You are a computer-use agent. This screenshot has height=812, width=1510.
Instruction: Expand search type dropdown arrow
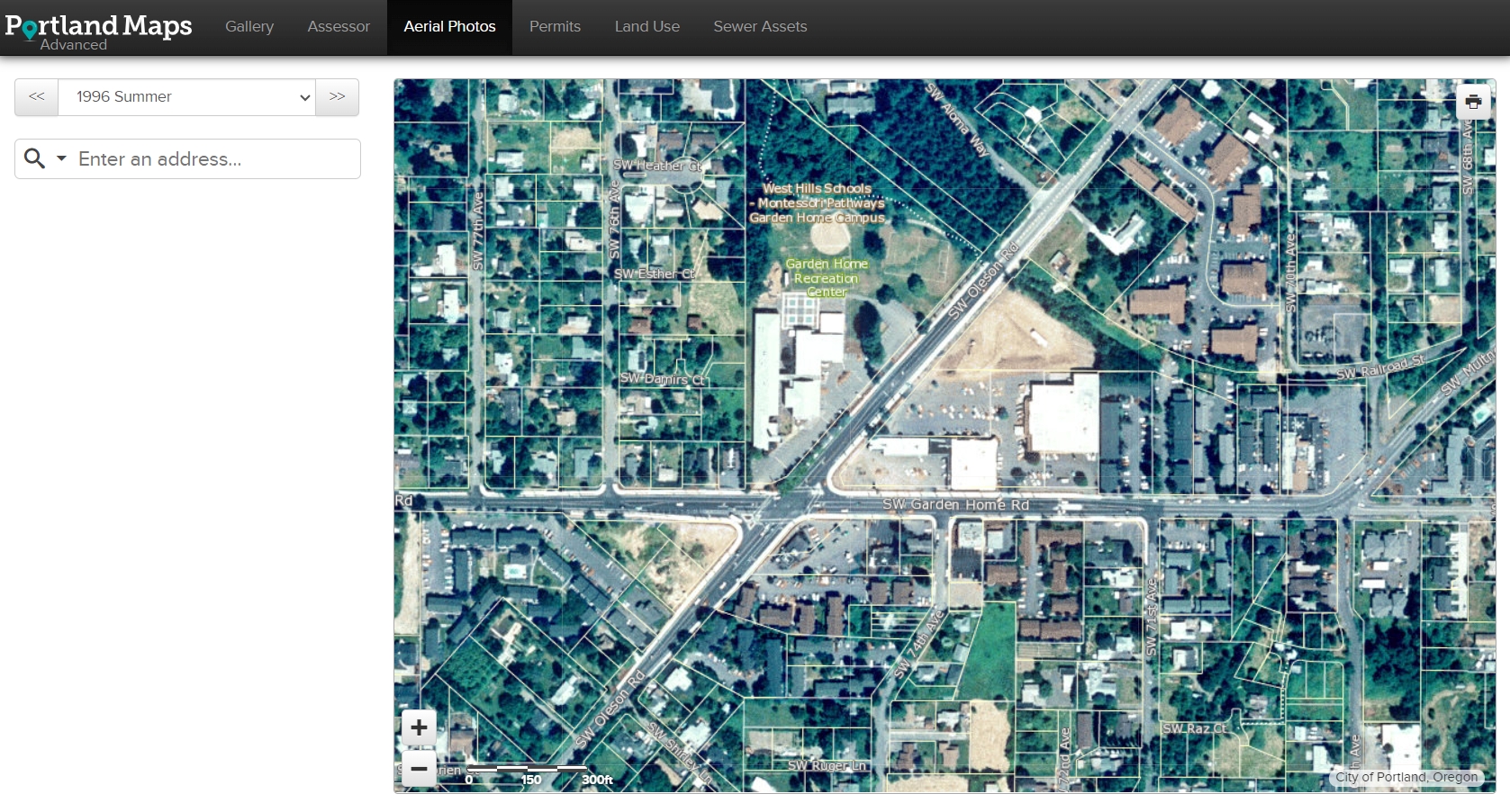click(x=61, y=158)
